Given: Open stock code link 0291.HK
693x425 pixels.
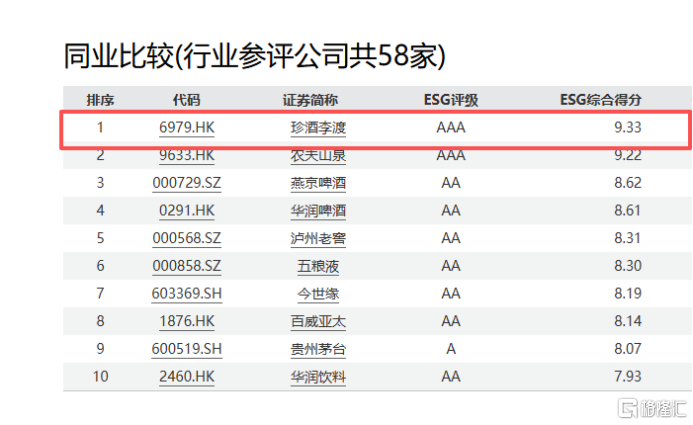Looking at the screenshot, I should (x=187, y=210).
